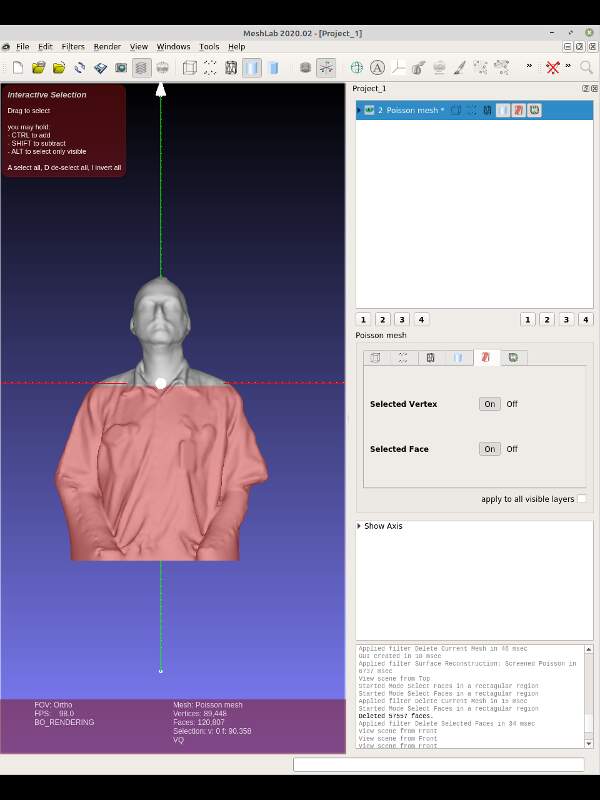Image resolution: width=600 pixels, height=800 pixels.
Task: Click the raster view toolbar icon
Action: tap(162, 67)
